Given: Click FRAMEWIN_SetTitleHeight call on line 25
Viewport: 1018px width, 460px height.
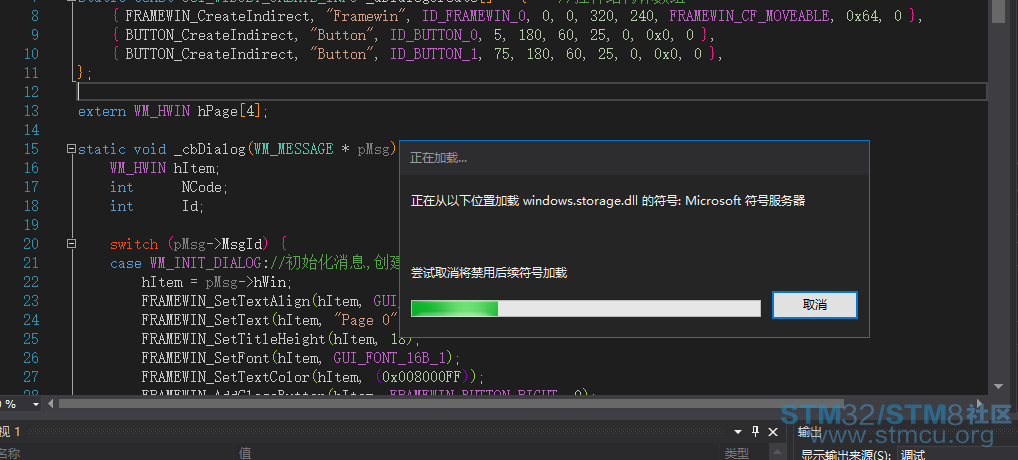Looking at the screenshot, I should [233, 339].
